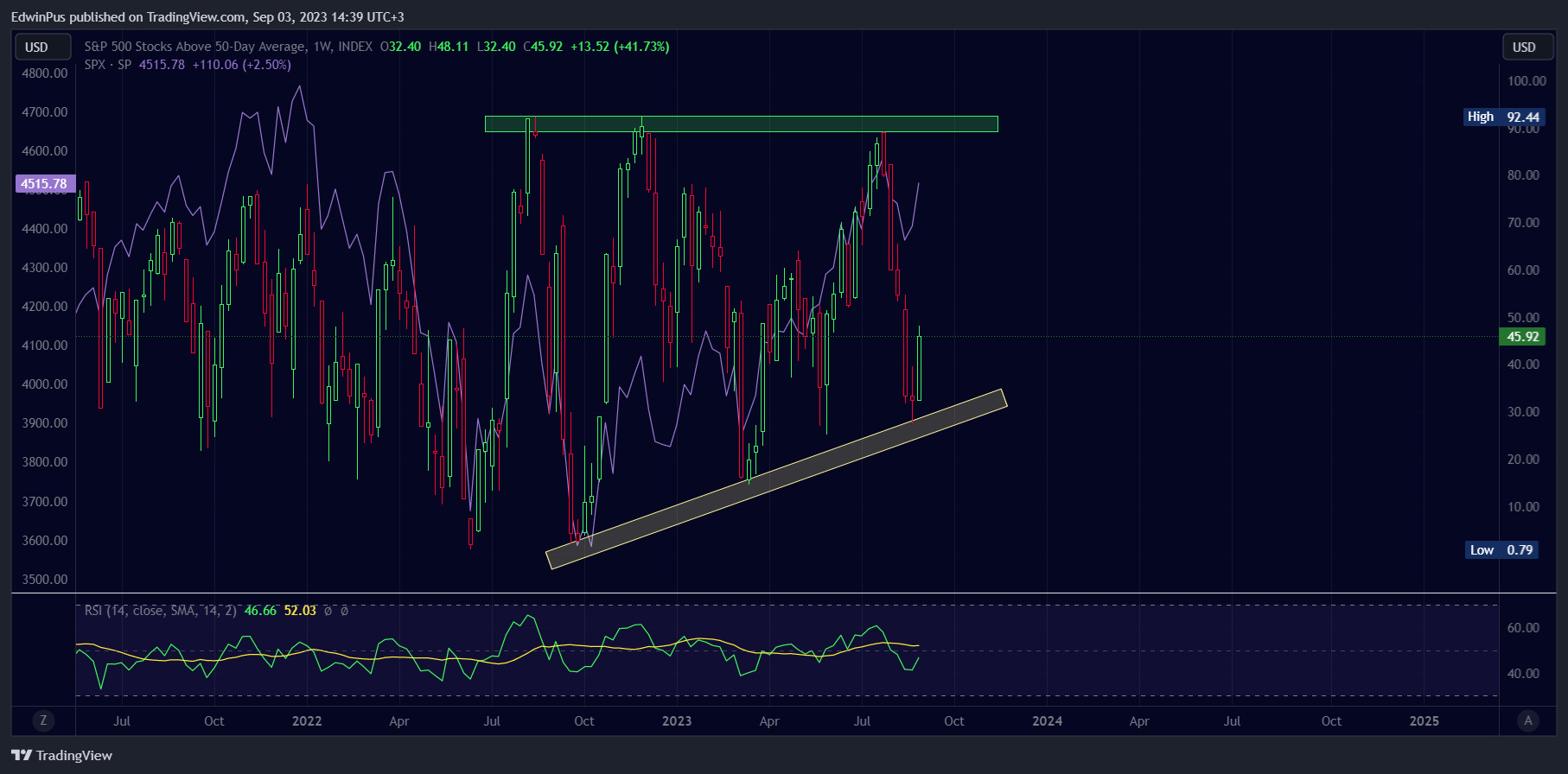Click the green 45.92 price label
1568x774 pixels.
1522,337
